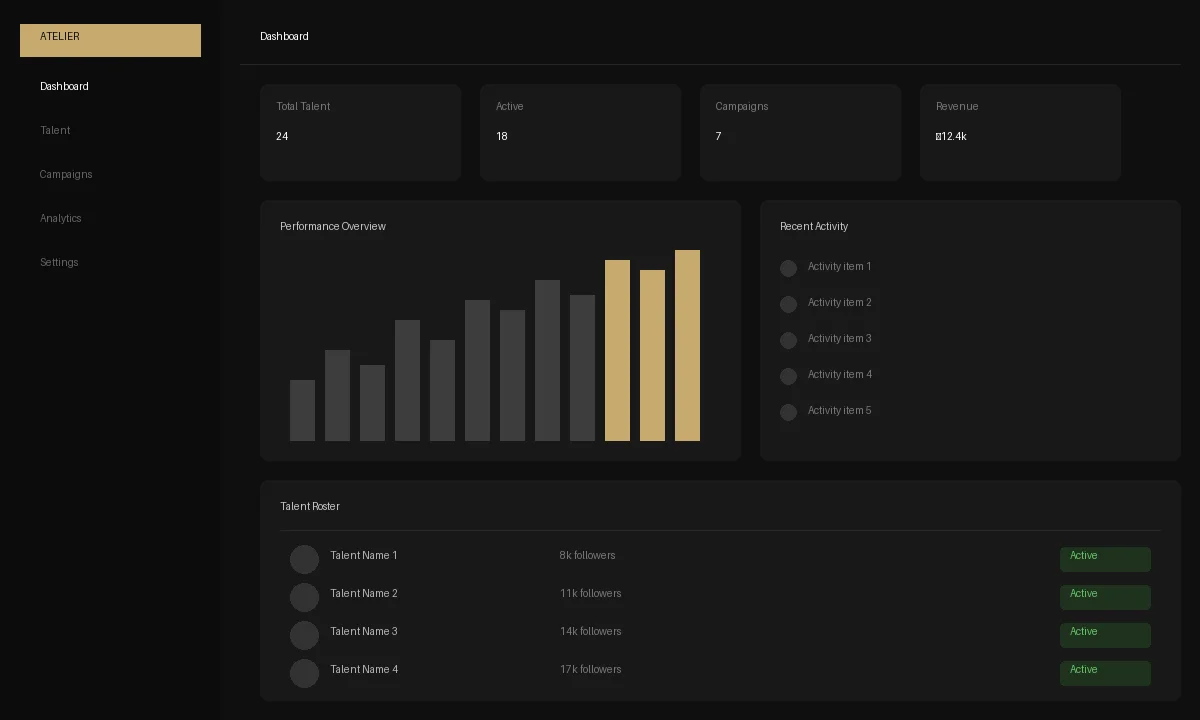
Task: Open Talent Name 2's avatar
Action: 304,597
